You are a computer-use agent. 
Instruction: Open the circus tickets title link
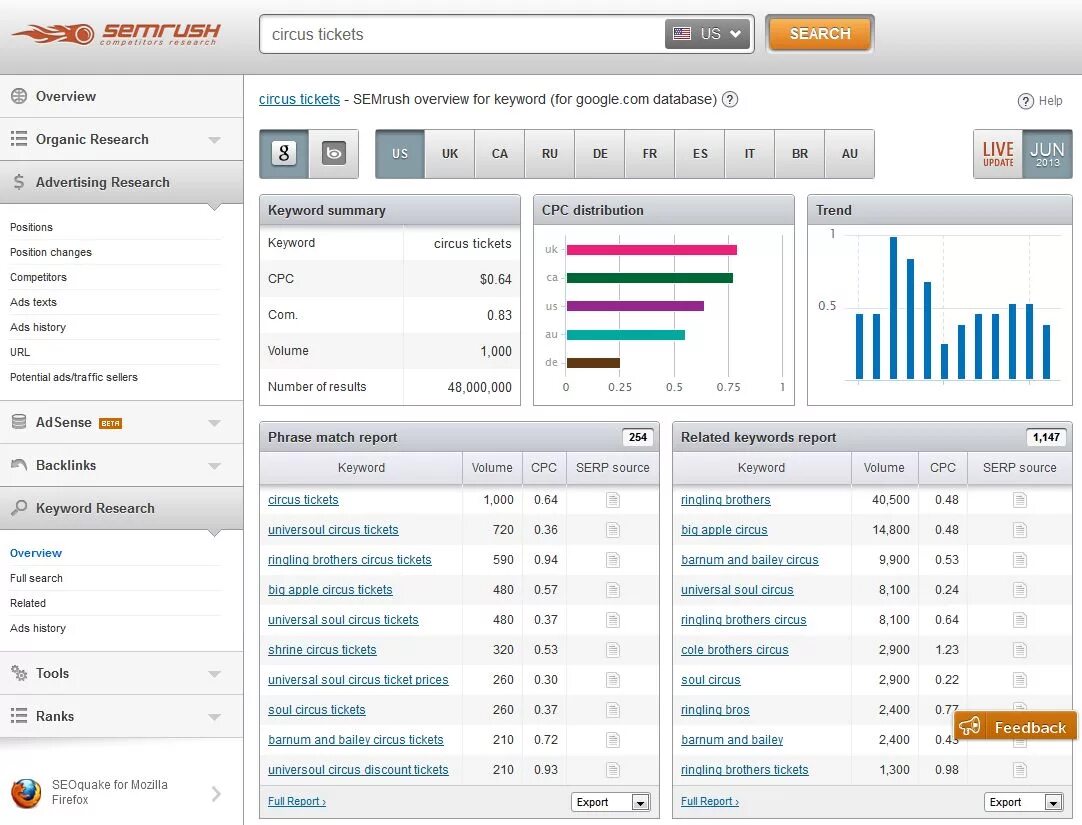299,99
